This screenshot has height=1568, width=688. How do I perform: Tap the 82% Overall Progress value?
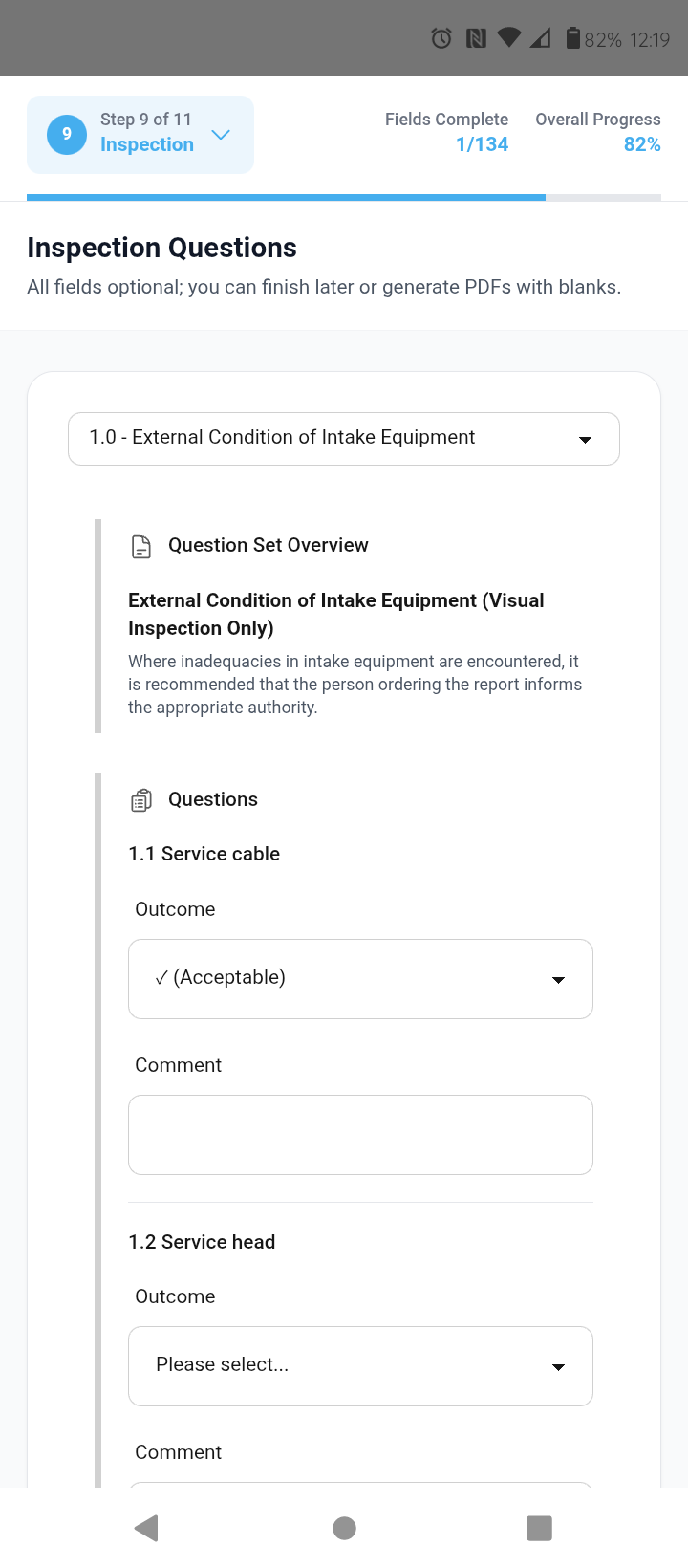point(642,143)
